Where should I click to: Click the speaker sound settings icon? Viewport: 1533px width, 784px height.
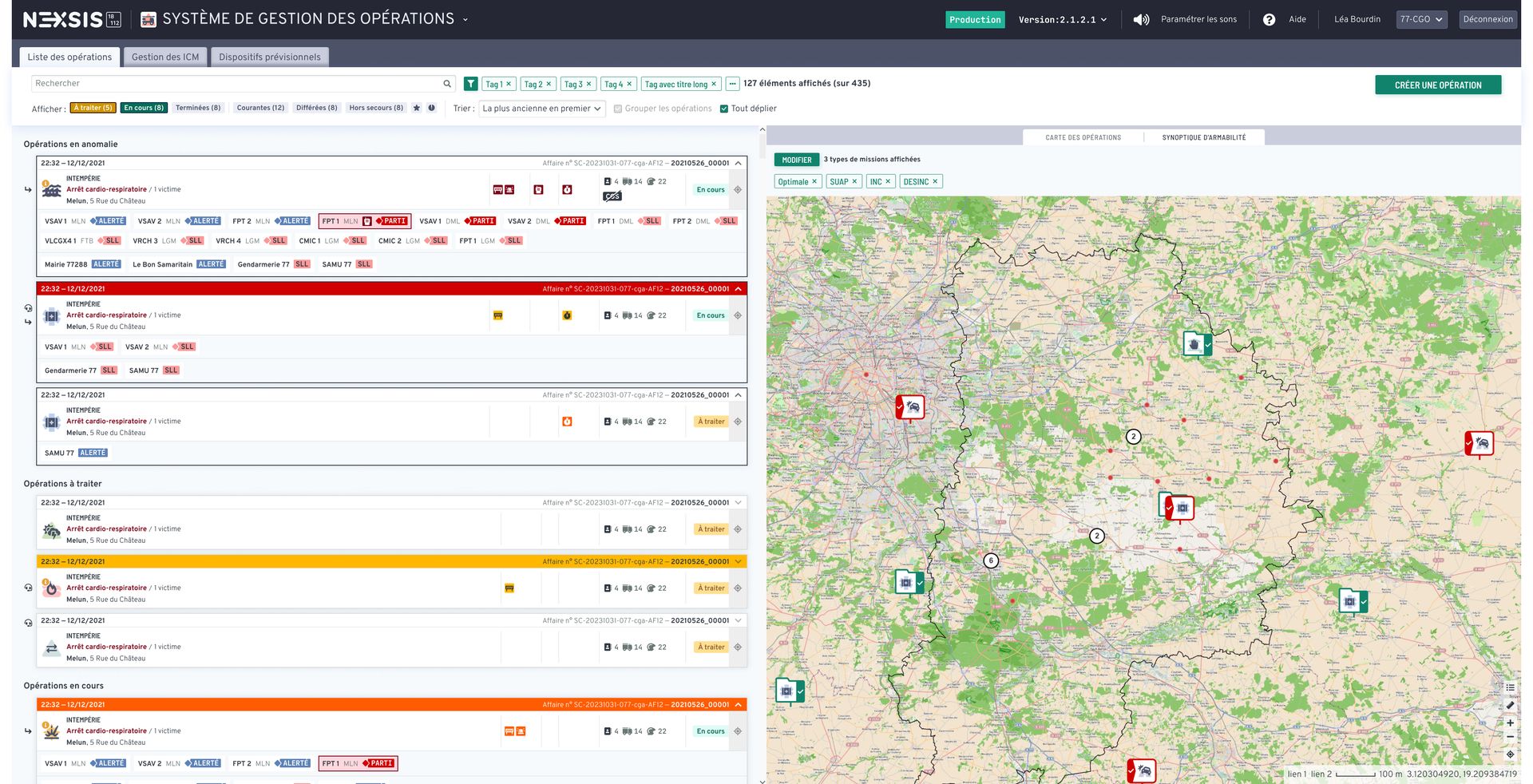(x=1141, y=20)
